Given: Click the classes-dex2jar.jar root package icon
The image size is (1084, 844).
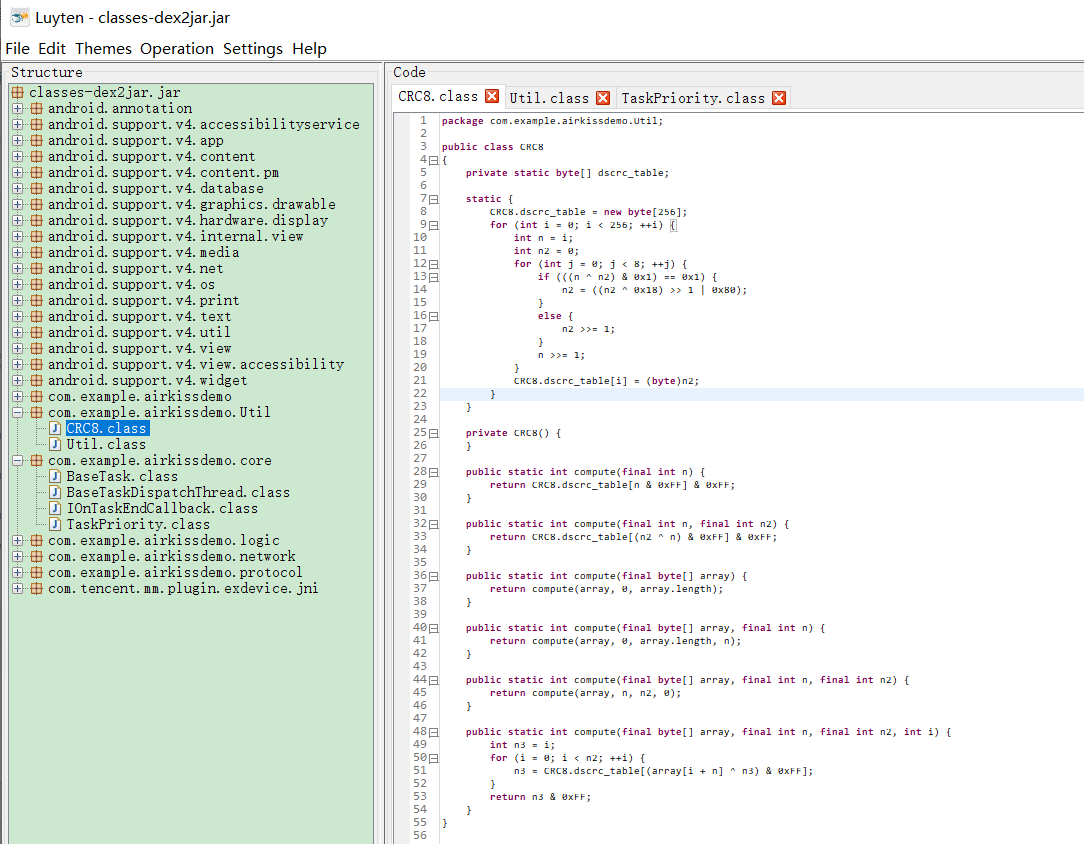Looking at the screenshot, I should coord(17,93).
